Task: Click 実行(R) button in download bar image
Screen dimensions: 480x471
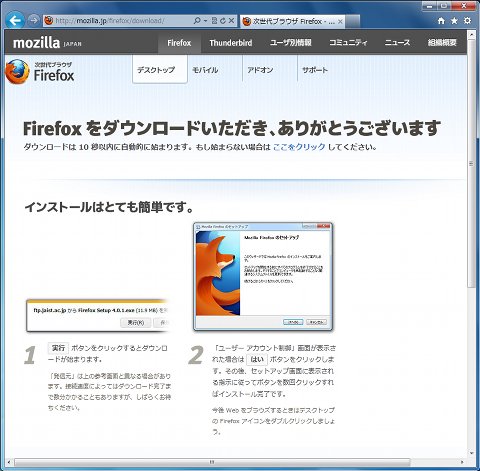Action: tap(136, 322)
